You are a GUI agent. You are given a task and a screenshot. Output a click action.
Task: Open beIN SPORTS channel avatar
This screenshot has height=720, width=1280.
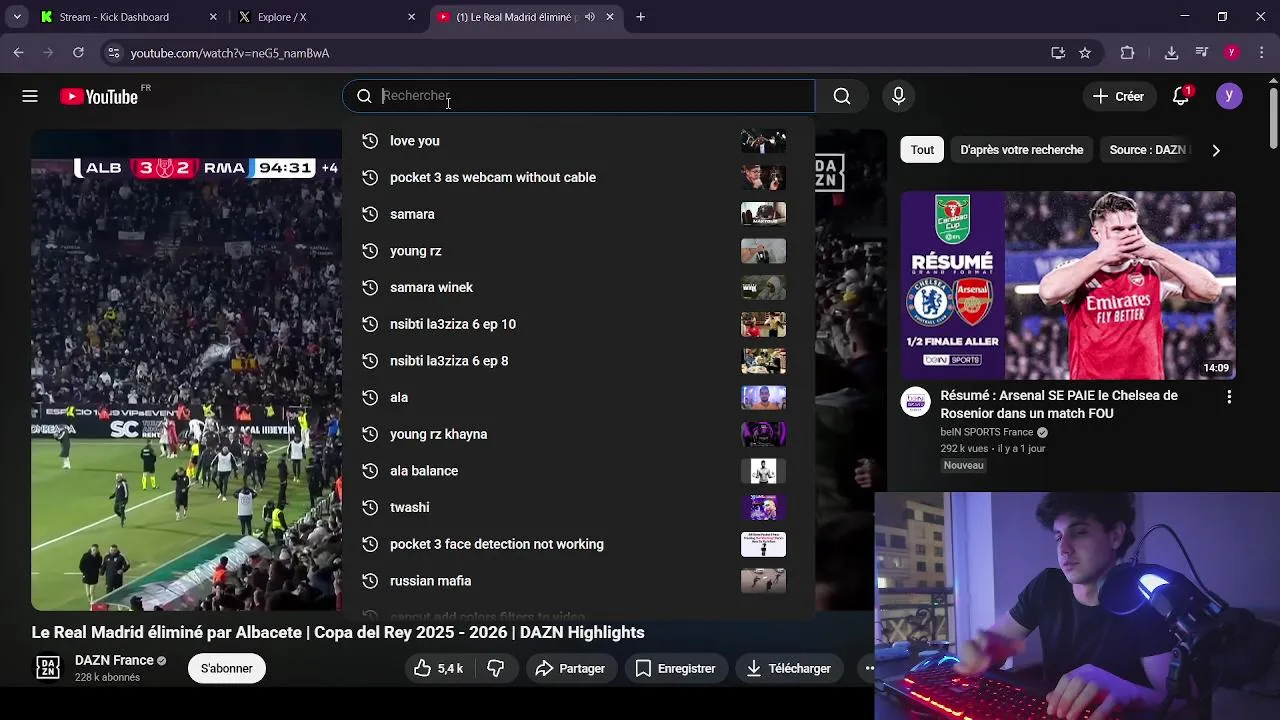(916, 402)
